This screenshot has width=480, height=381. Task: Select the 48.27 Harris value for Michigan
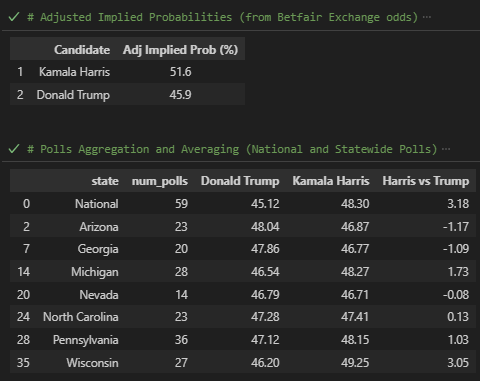click(x=355, y=272)
